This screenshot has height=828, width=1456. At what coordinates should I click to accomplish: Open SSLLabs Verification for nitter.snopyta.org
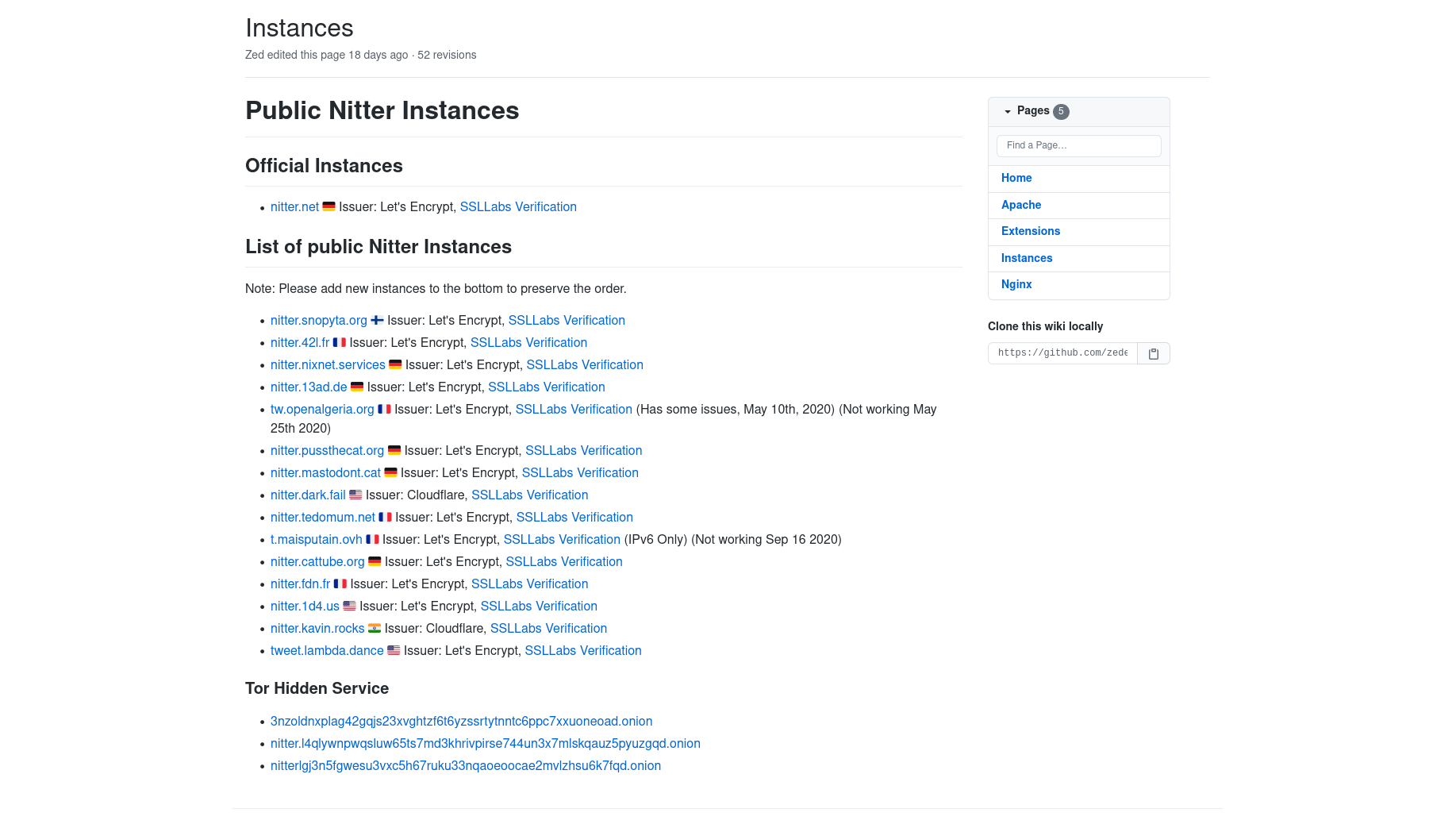point(567,320)
